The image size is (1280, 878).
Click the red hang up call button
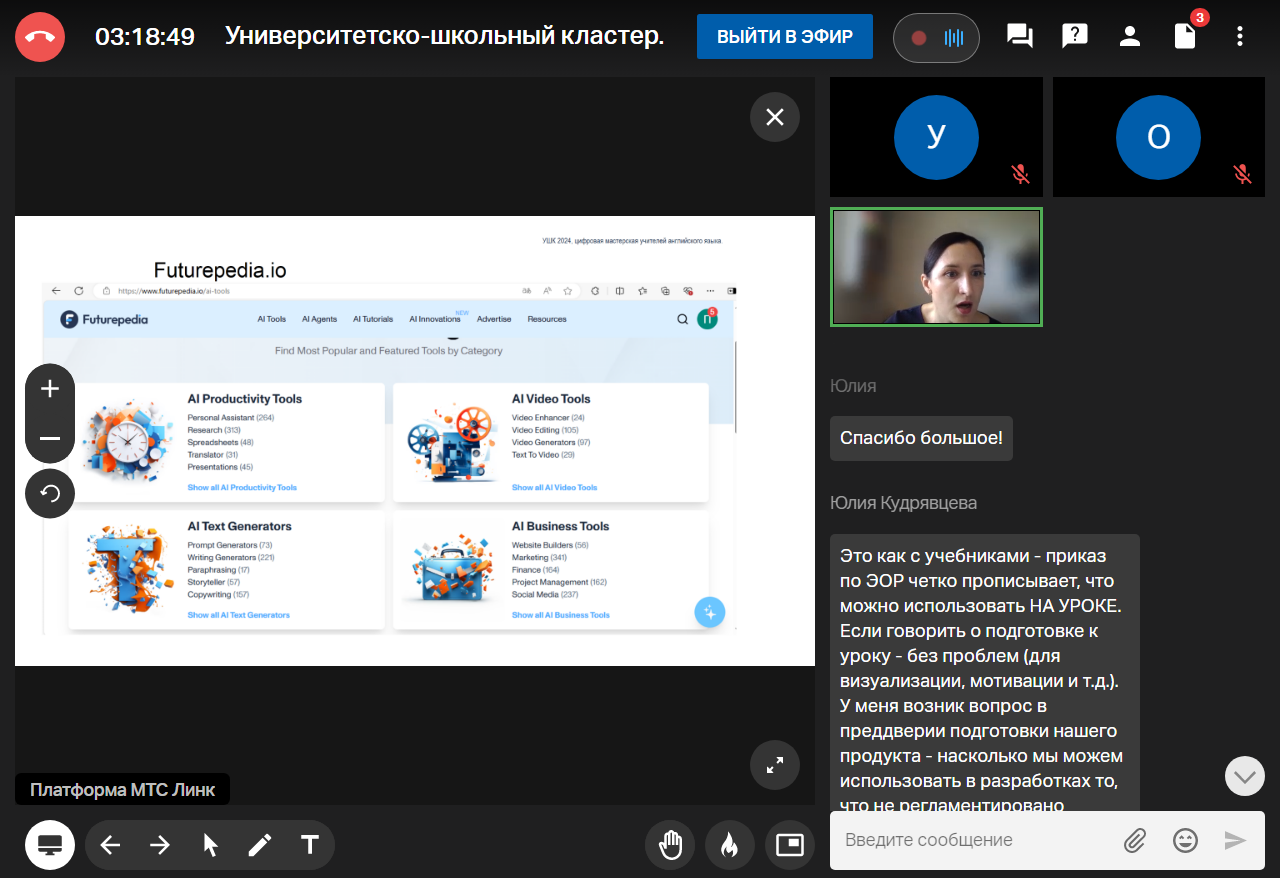40,37
